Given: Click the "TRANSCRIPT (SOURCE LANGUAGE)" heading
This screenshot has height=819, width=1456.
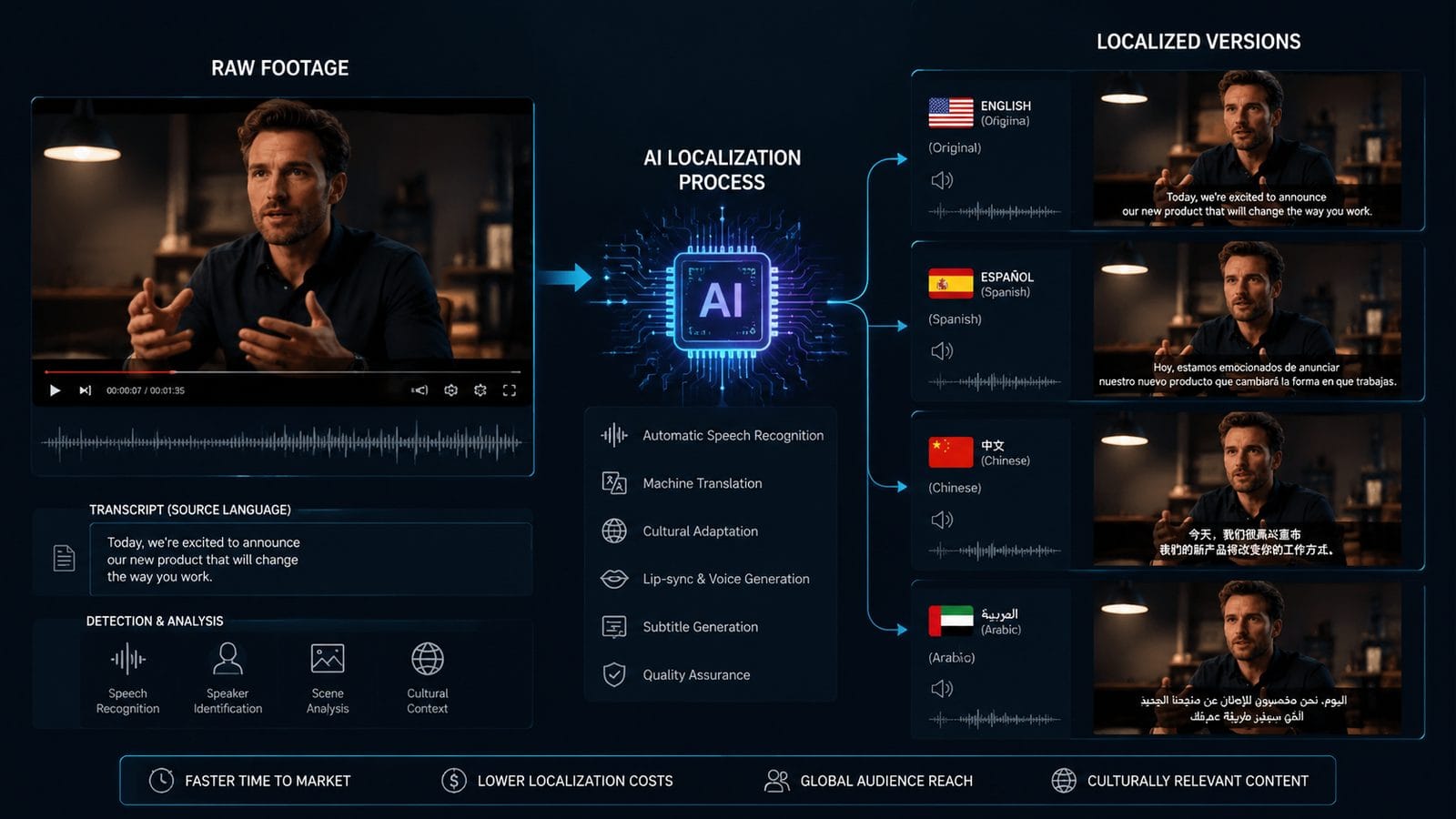Looking at the screenshot, I should click(x=190, y=510).
